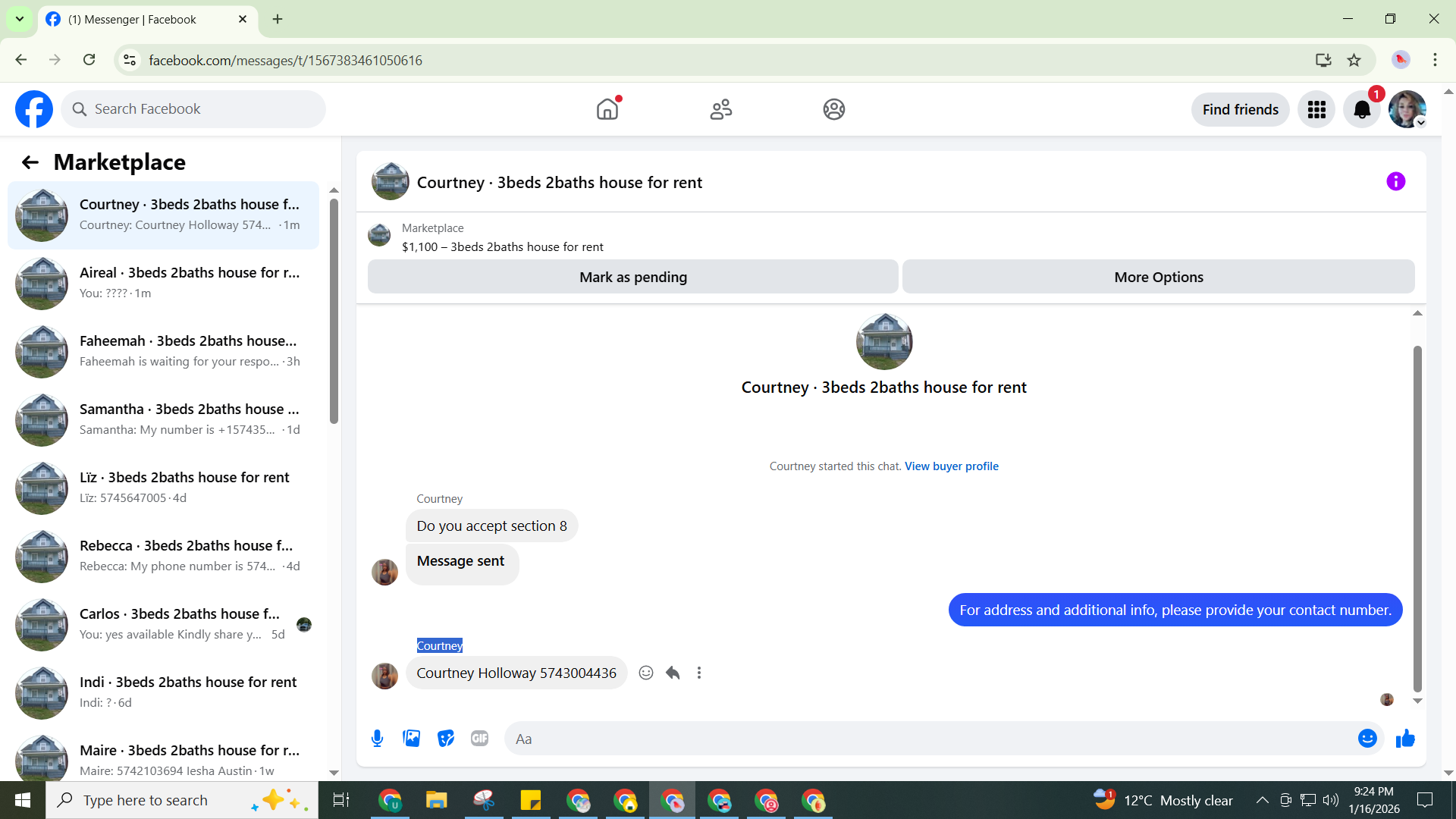Reply to Courtney Holloway phone message
Image resolution: width=1456 pixels, height=819 pixels.
click(673, 673)
